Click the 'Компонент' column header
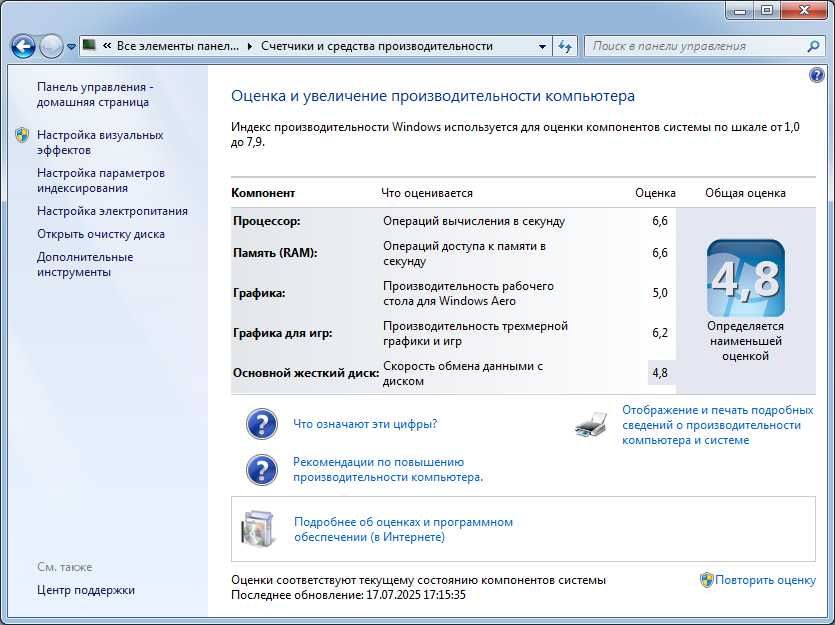Image resolution: width=835 pixels, height=625 pixels. click(x=263, y=193)
